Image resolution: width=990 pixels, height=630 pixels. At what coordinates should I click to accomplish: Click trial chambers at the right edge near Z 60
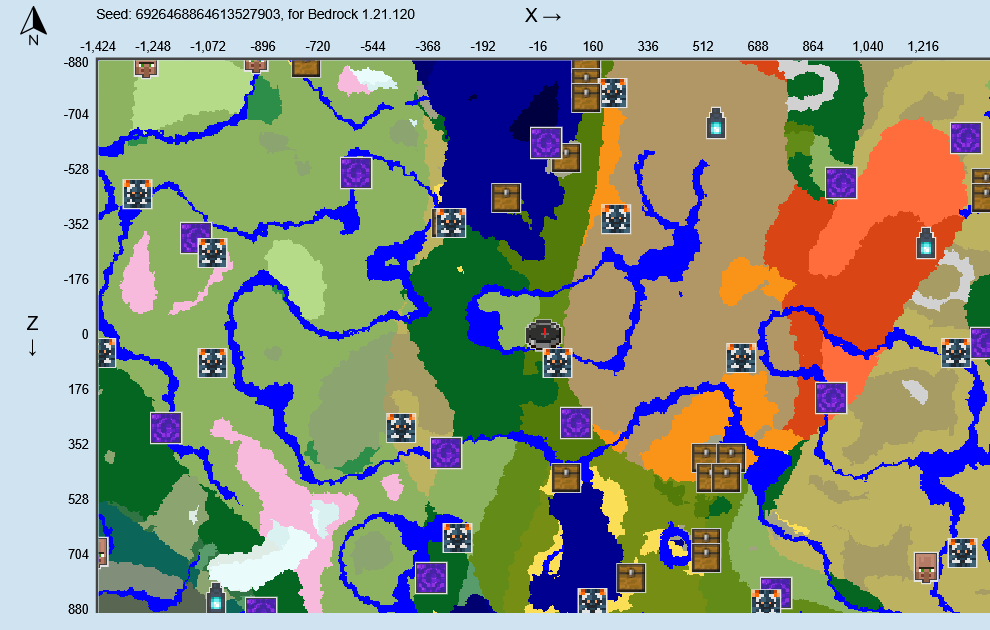pyautogui.click(x=955, y=353)
